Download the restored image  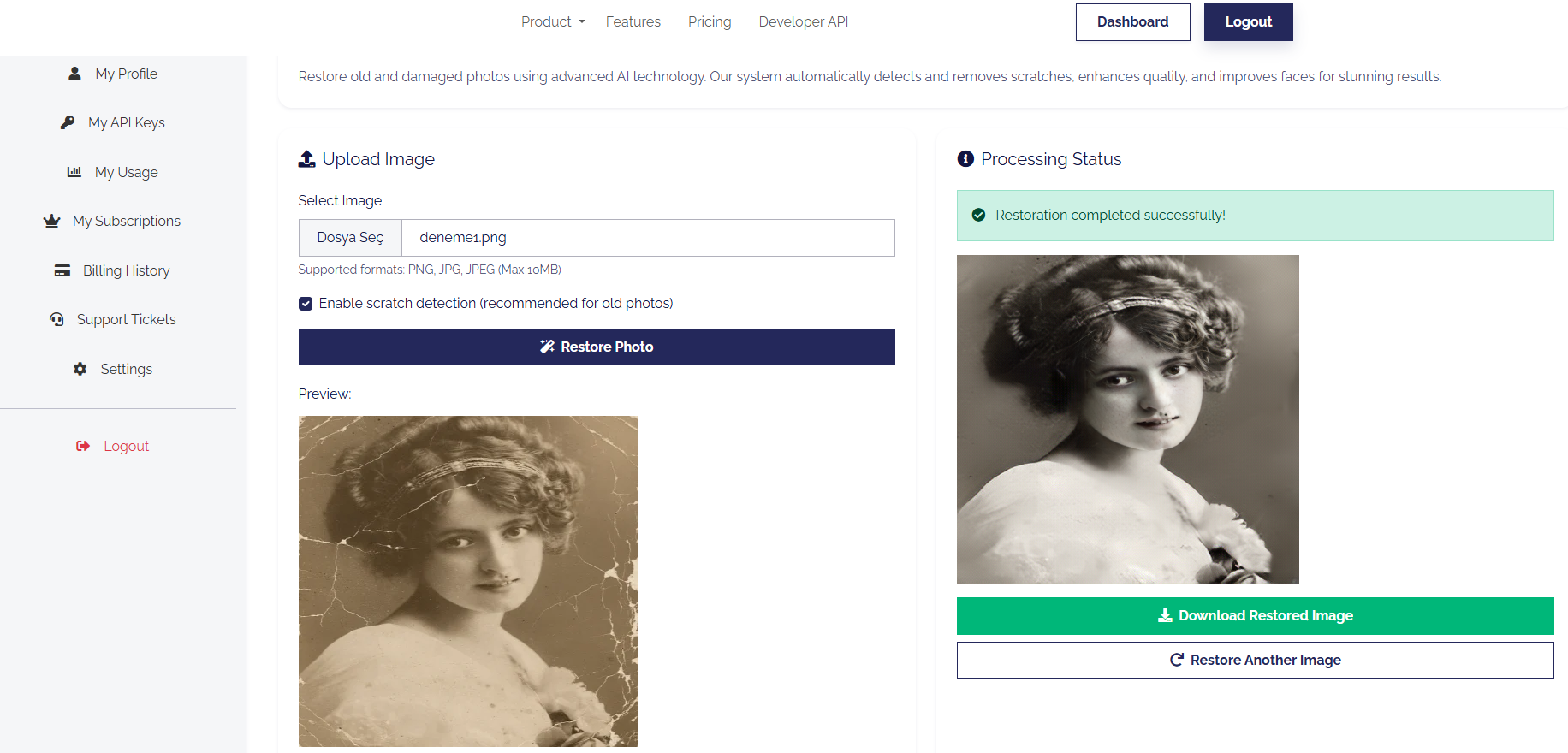pyautogui.click(x=1256, y=616)
